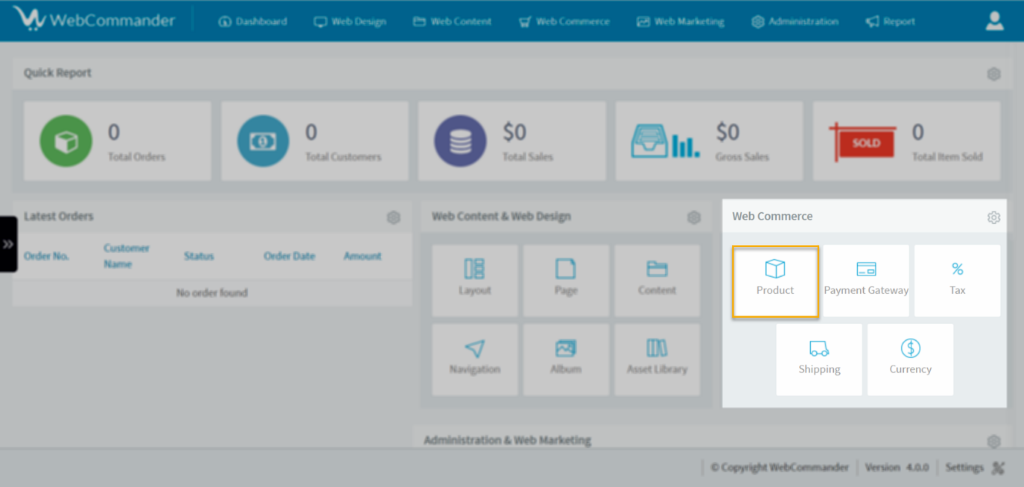Click the purple Total Sales coins icon
Image resolution: width=1024 pixels, height=487 pixels.
[x=460, y=141]
